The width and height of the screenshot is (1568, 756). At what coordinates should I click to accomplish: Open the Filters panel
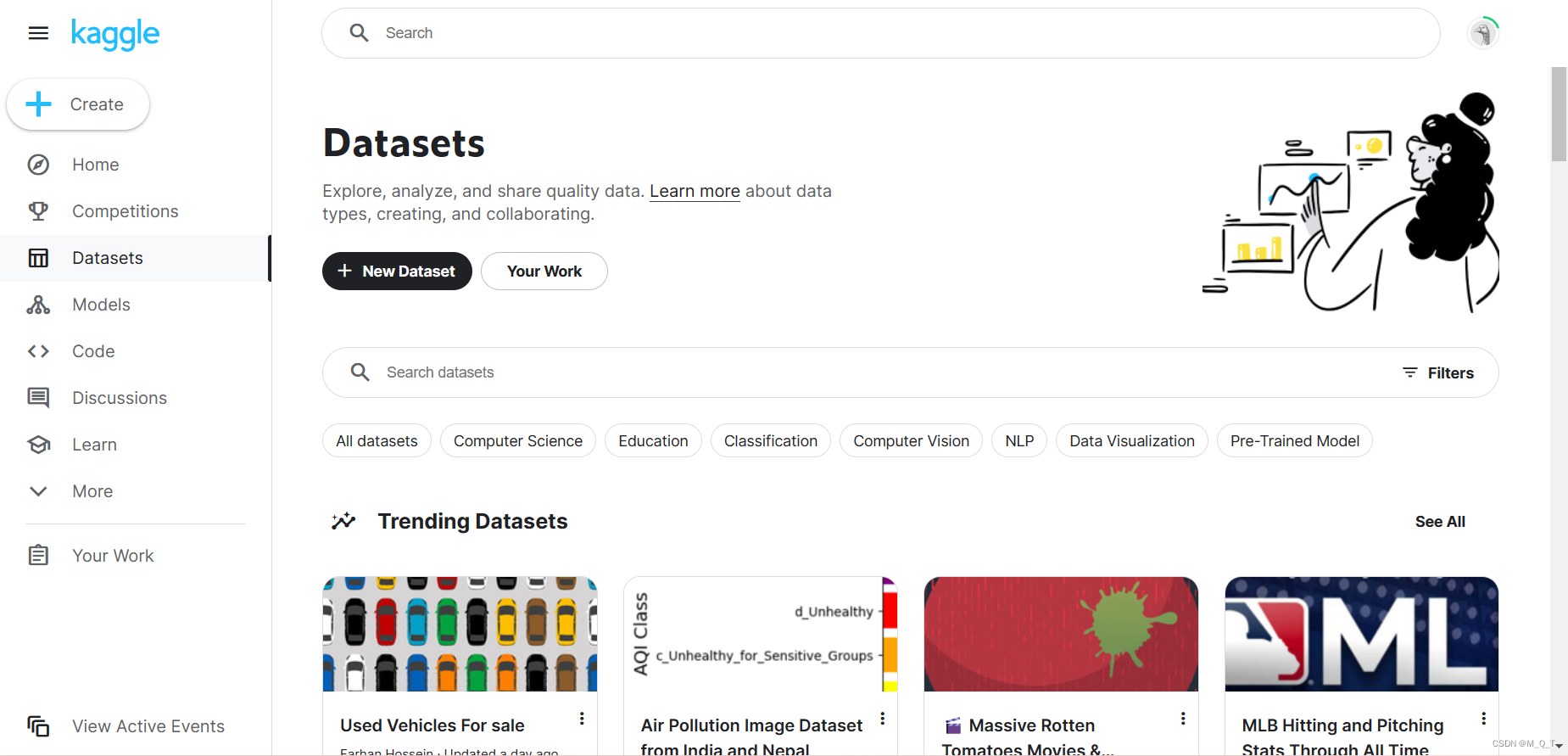click(1438, 372)
